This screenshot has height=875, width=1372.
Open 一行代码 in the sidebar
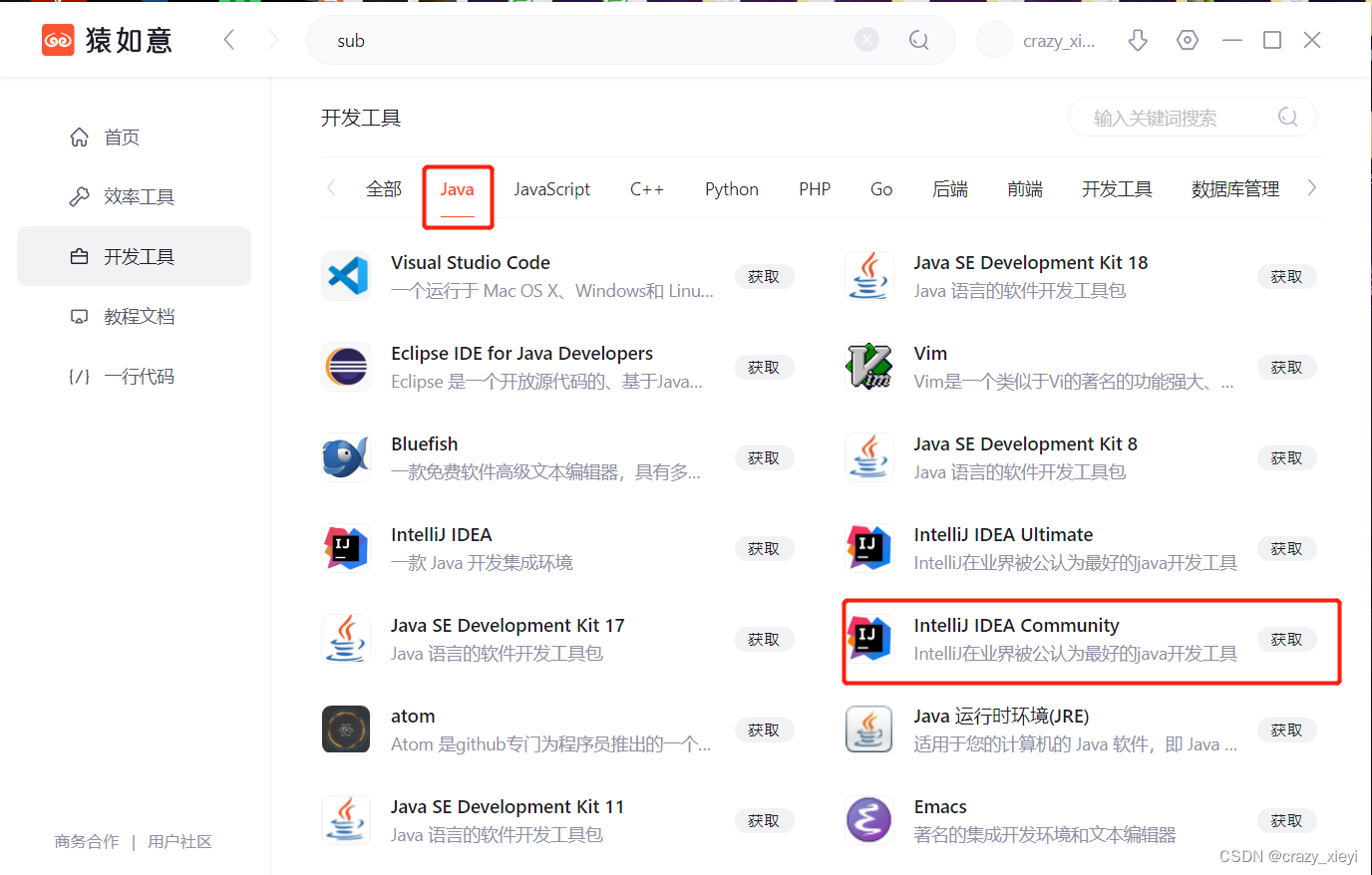click(134, 376)
